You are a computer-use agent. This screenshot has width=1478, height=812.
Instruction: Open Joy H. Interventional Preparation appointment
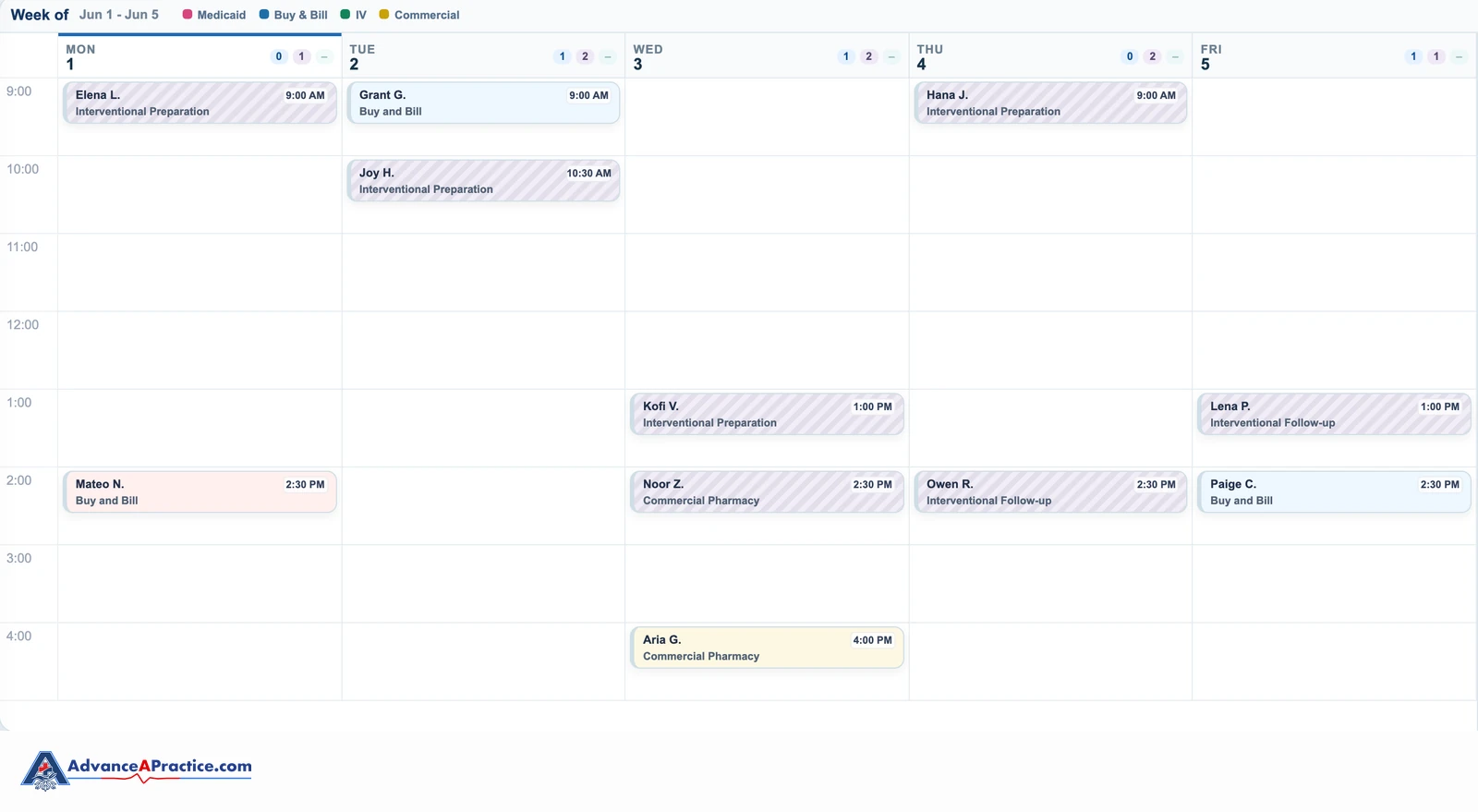click(483, 180)
